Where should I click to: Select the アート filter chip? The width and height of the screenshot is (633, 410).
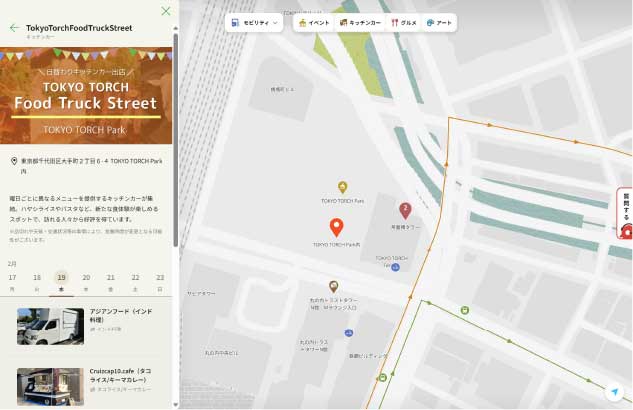pyautogui.click(x=439, y=23)
